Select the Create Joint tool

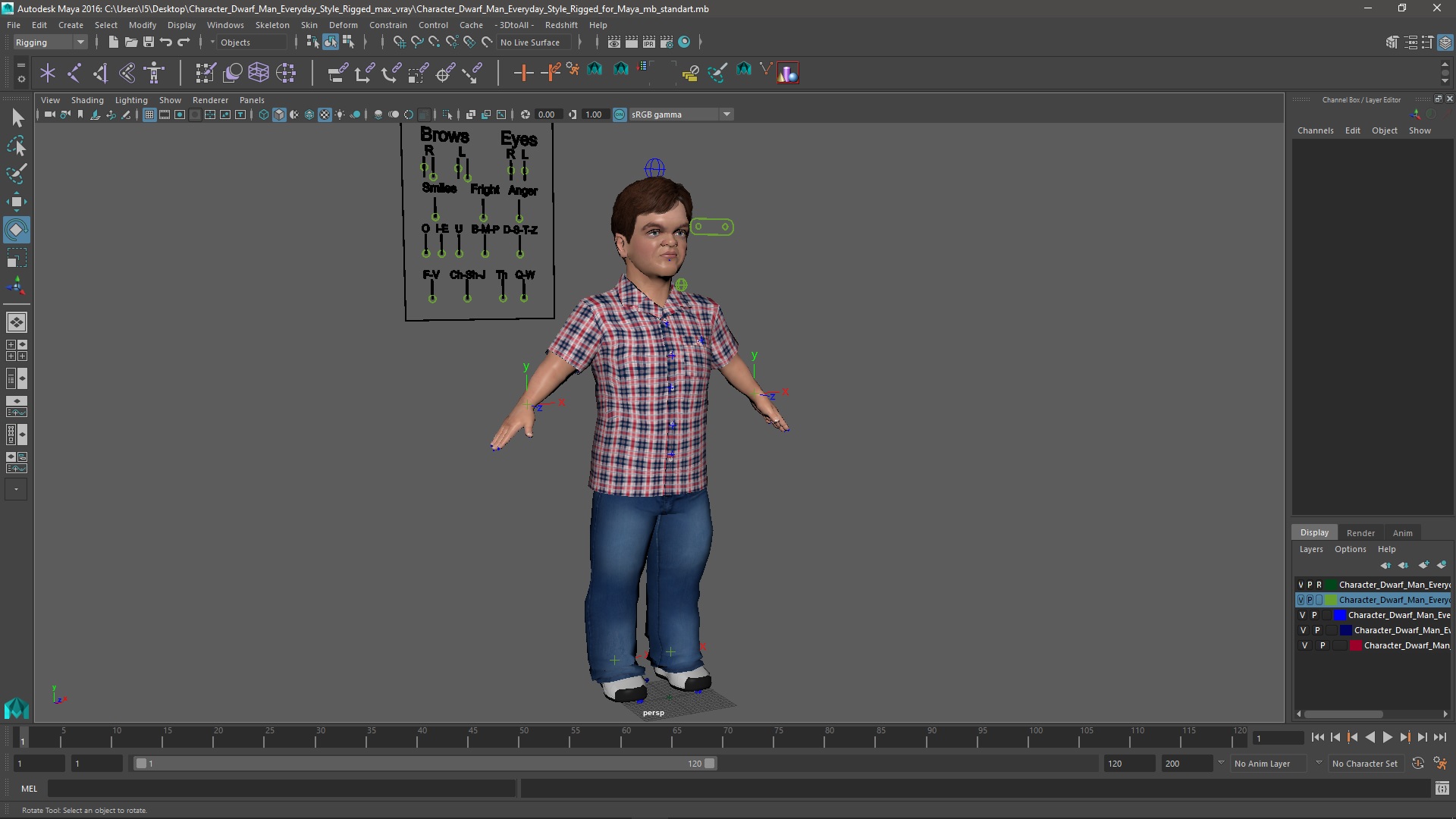(x=74, y=73)
